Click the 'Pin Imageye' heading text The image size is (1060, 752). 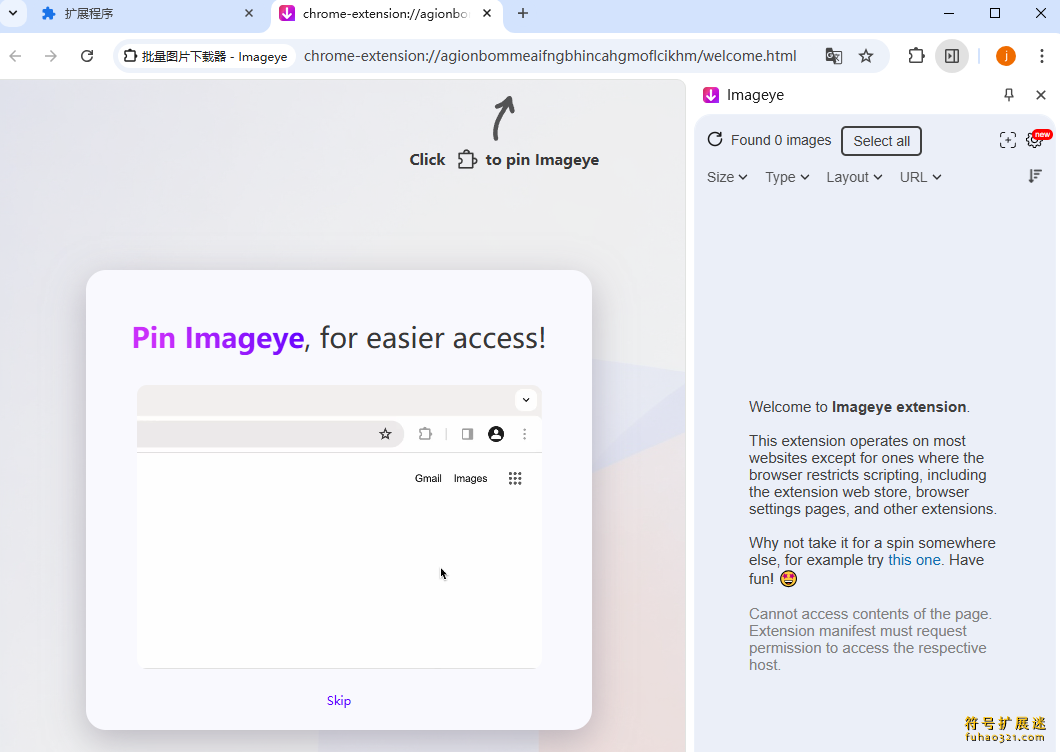218,338
